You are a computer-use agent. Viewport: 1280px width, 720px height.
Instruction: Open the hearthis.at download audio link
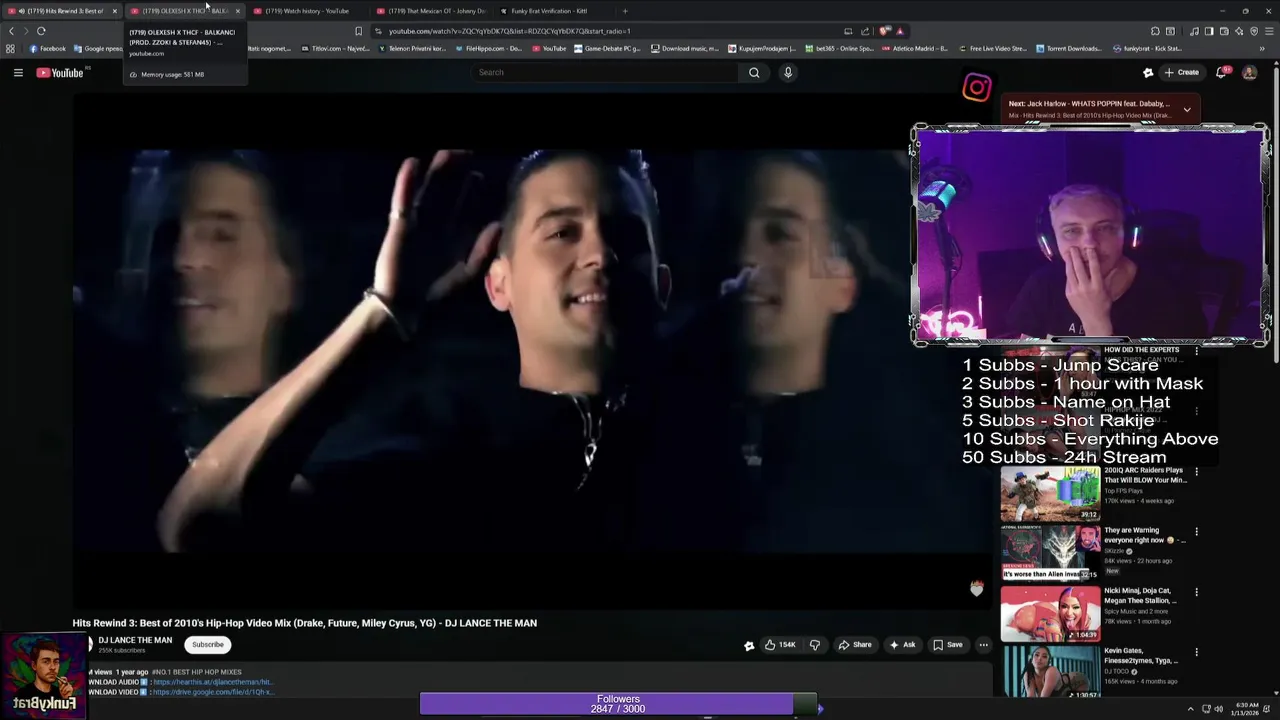tap(213, 682)
